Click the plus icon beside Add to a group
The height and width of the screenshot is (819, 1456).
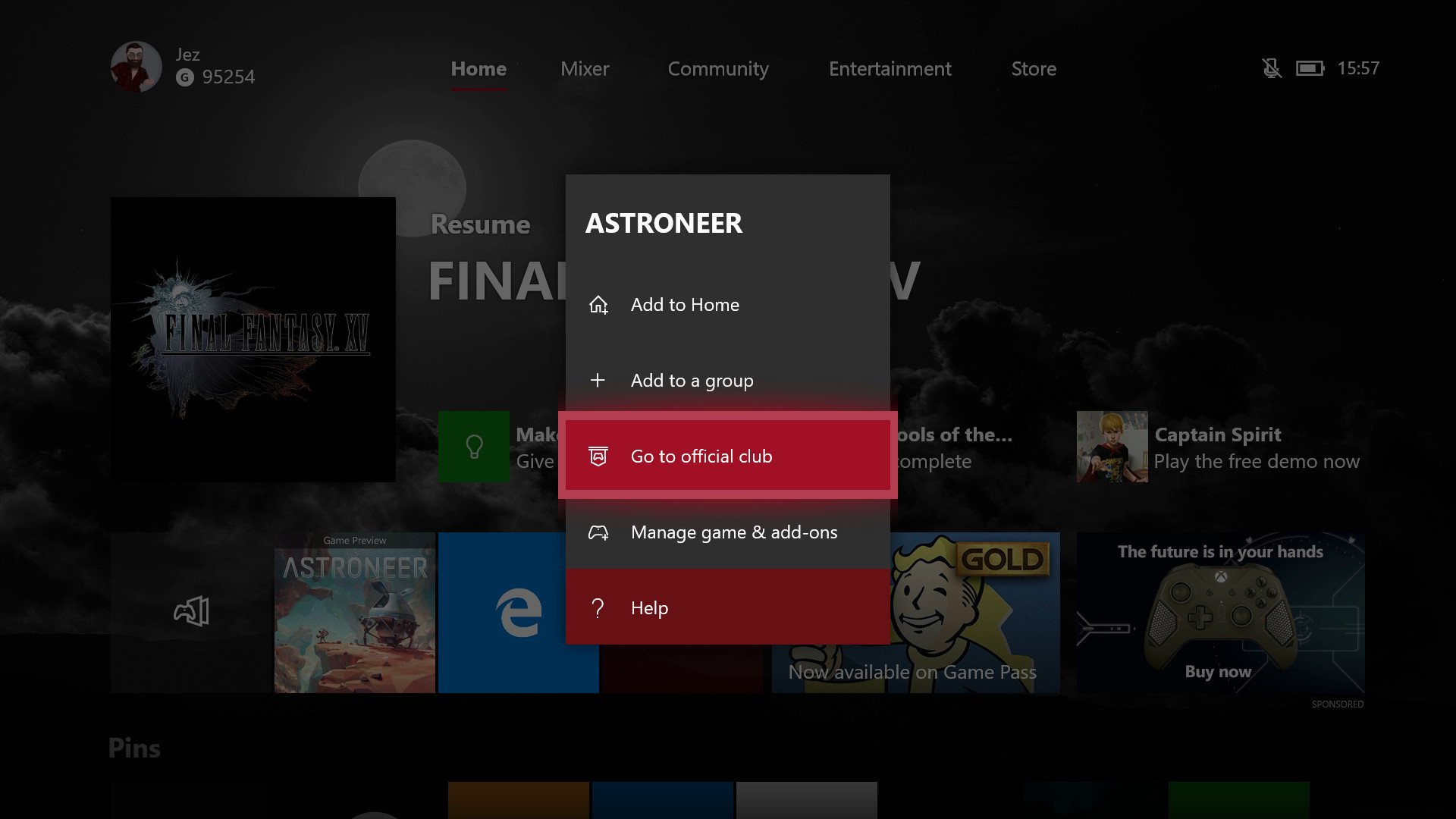pyautogui.click(x=598, y=380)
